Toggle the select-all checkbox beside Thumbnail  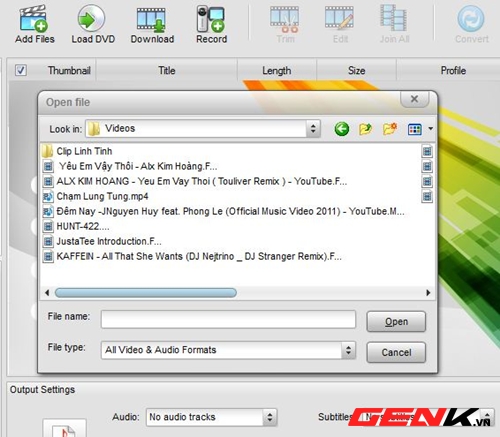coord(21,70)
